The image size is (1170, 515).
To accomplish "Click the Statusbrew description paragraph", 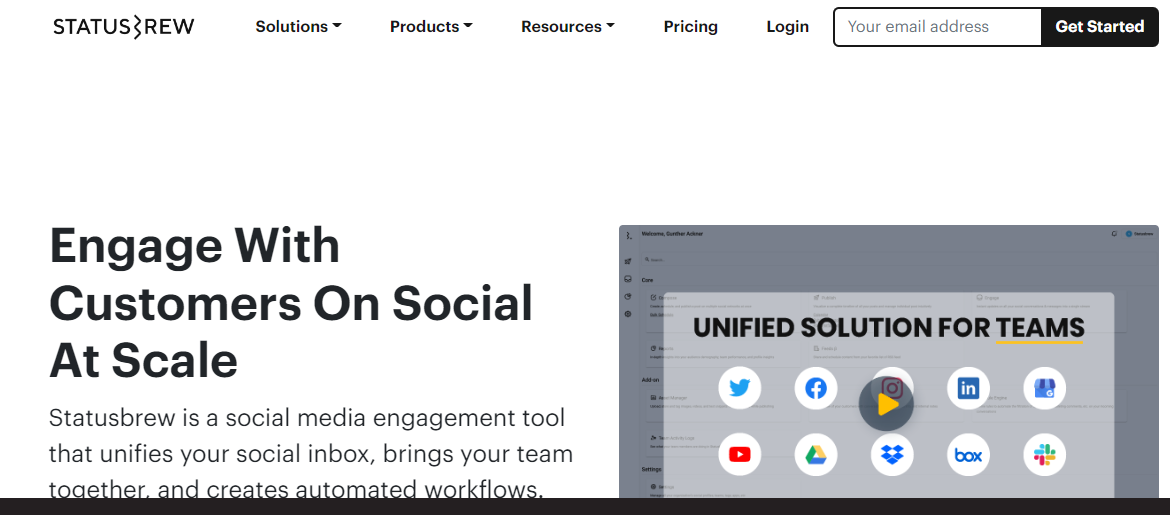I will click(311, 452).
